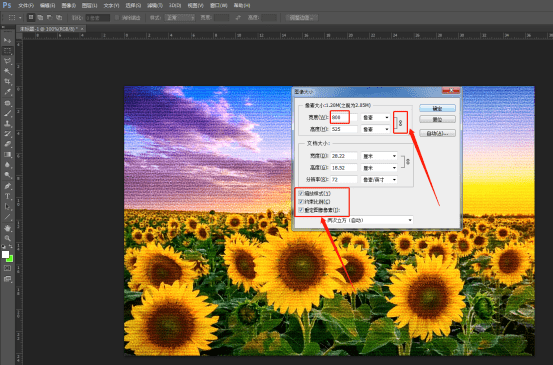Select the Crop tool

coord(7,81)
